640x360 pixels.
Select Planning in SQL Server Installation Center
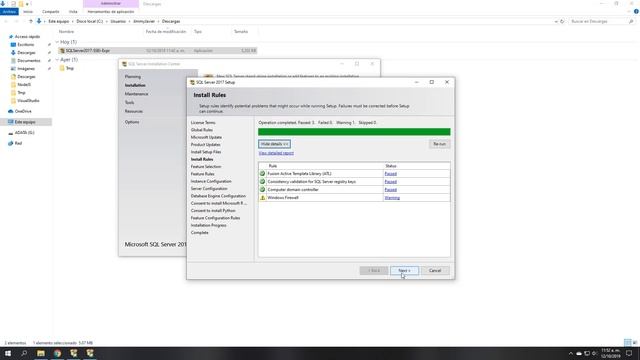[133, 77]
